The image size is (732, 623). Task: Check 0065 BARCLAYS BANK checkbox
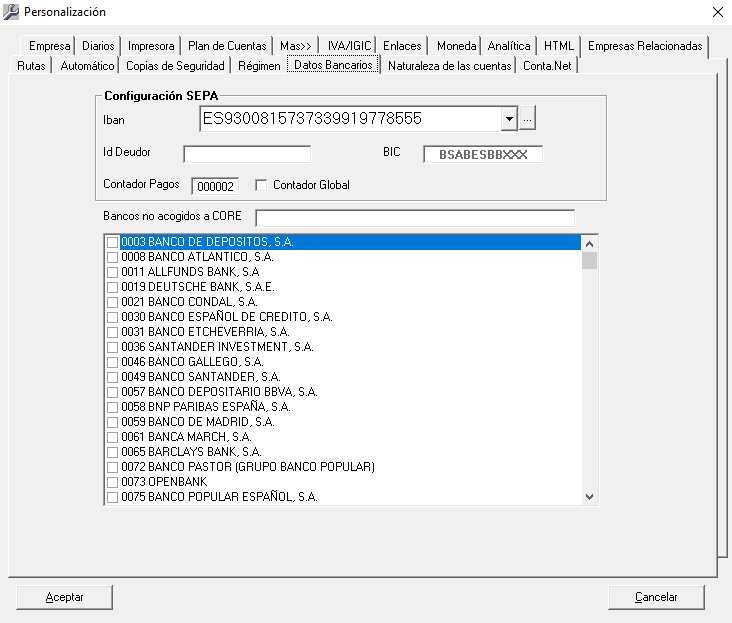point(112,452)
